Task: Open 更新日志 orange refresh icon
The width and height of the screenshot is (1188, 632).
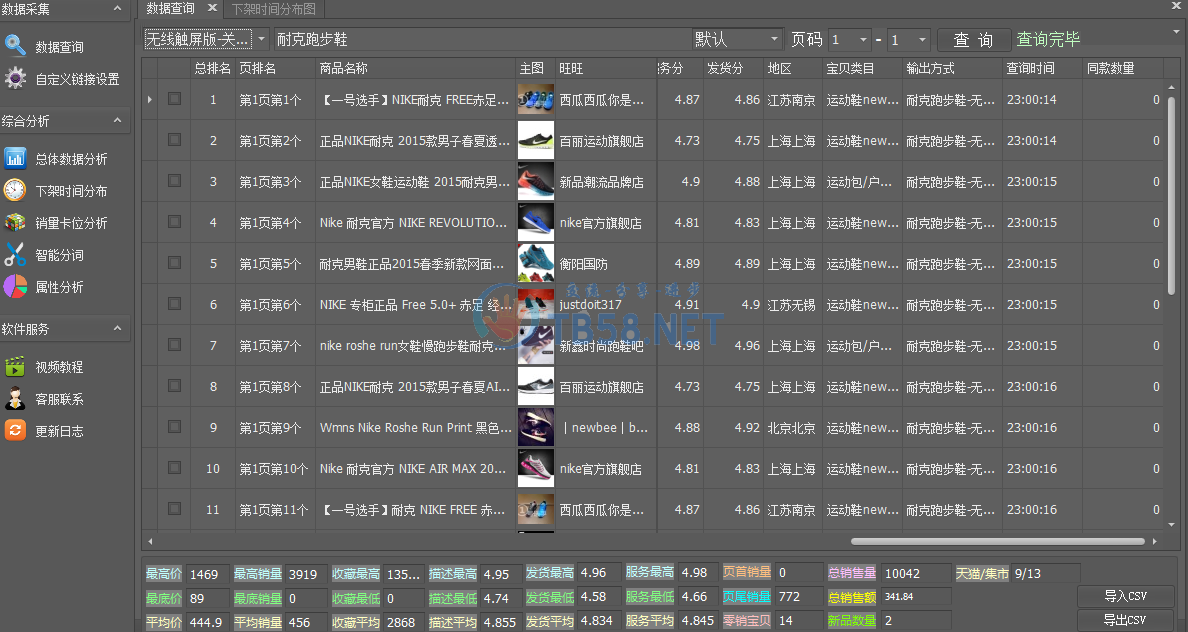Action: click(x=15, y=430)
